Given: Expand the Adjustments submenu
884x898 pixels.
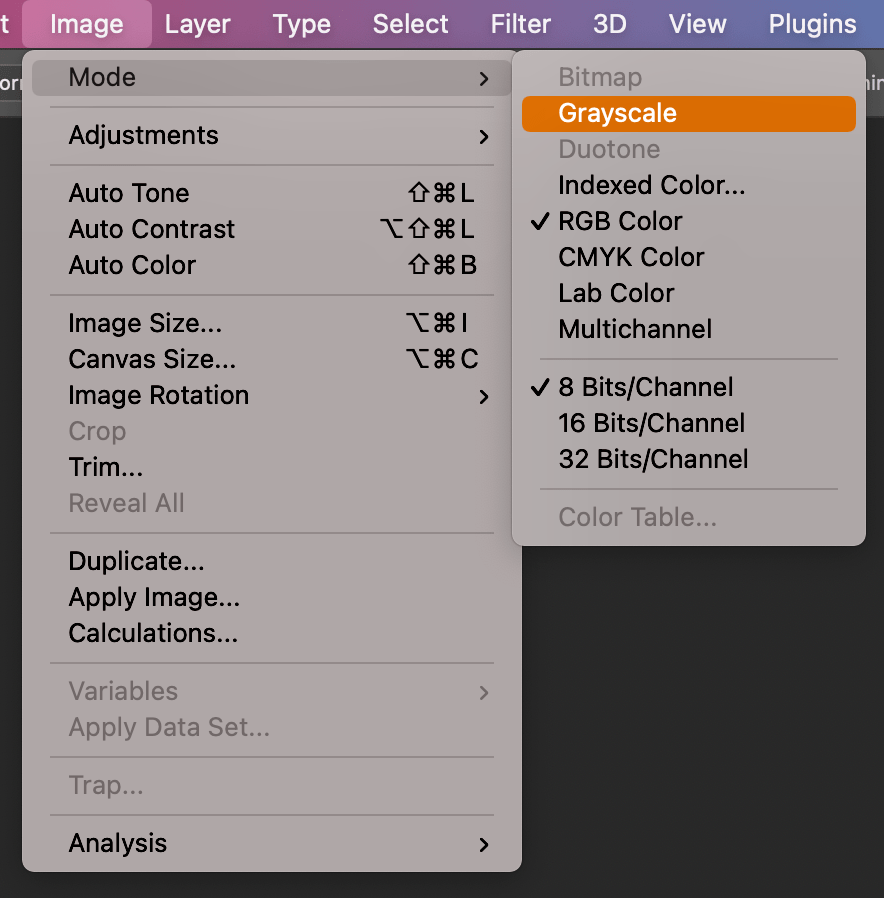Looking at the screenshot, I should pos(143,135).
